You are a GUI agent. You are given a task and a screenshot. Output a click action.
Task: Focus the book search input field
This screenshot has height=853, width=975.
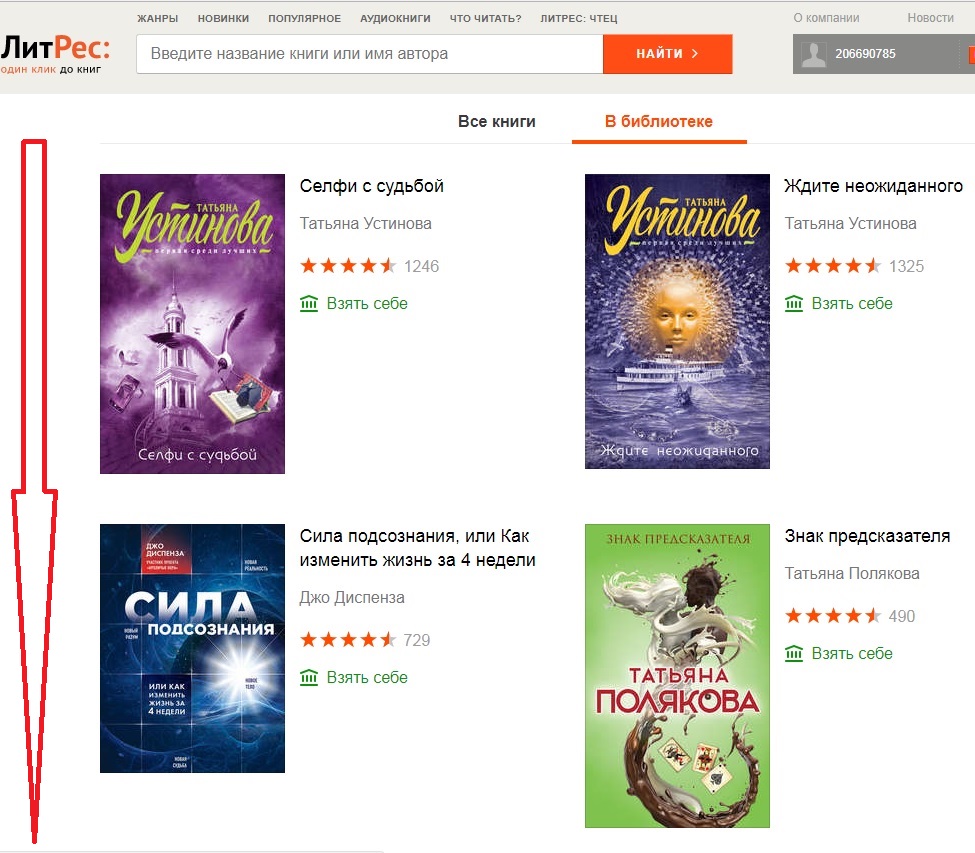tap(370, 54)
